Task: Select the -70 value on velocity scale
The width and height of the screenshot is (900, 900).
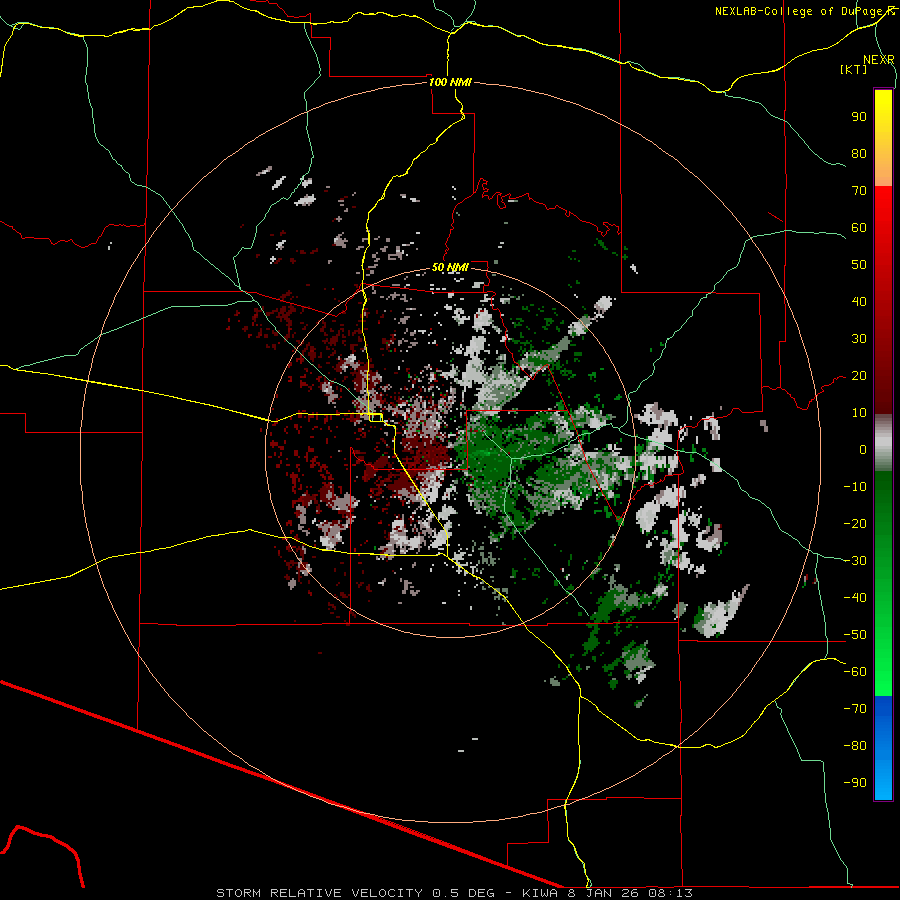Action: 855,709
